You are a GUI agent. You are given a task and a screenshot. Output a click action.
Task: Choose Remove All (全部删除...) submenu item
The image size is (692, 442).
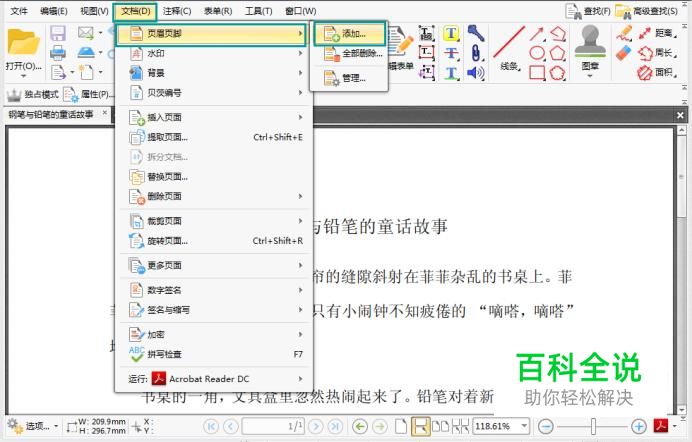click(x=350, y=53)
